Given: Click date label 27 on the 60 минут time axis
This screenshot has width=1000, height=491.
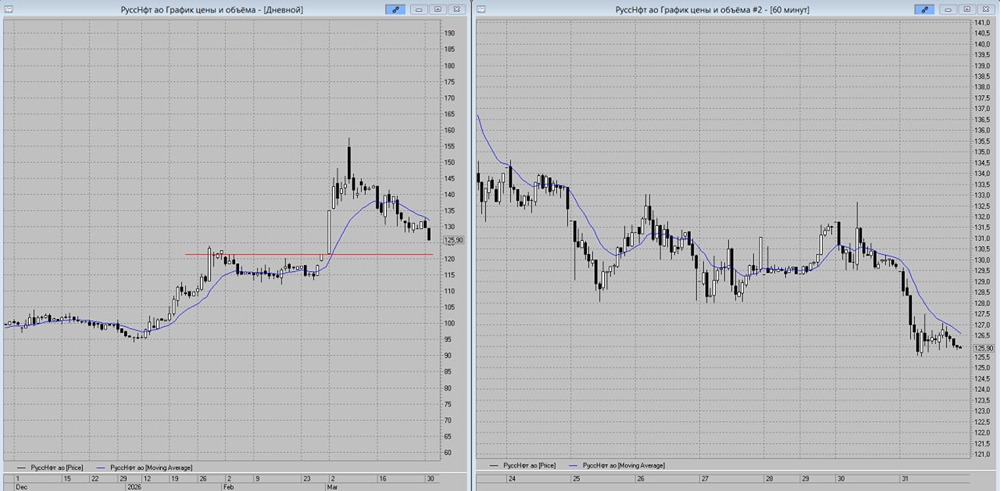Looking at the screenshot, I should [x=705, y=478].
